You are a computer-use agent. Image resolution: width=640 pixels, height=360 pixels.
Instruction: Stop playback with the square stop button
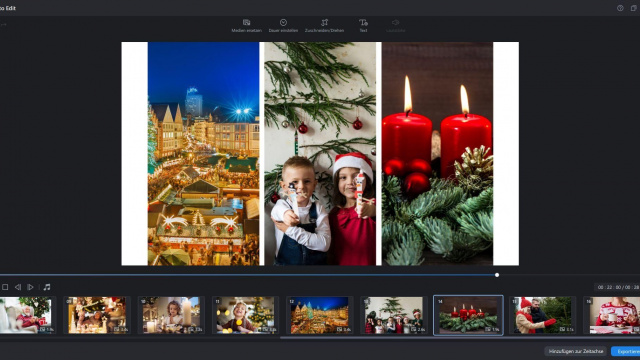[5, 287]
